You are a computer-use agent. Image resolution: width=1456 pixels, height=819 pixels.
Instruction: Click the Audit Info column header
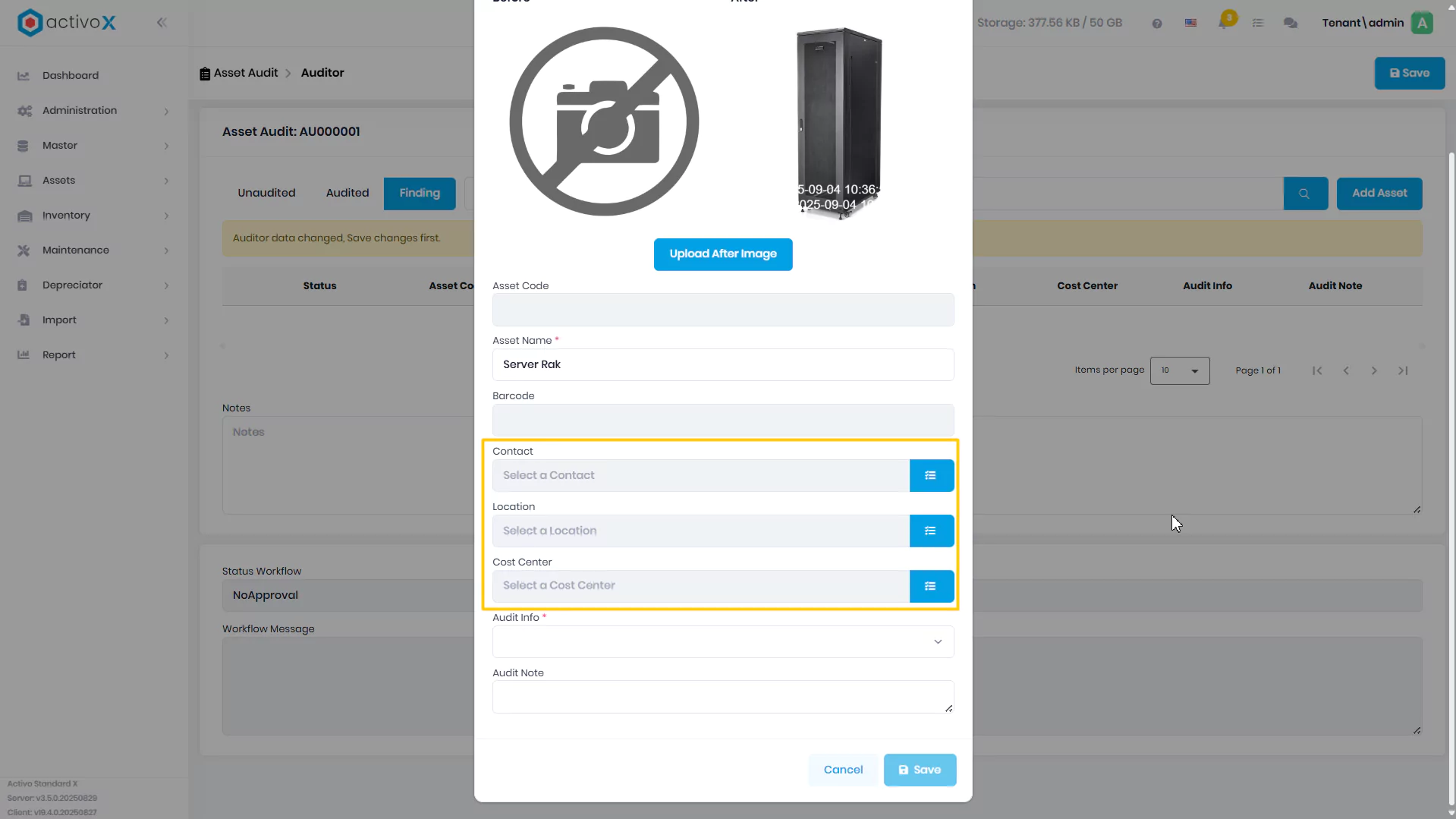1207,286
